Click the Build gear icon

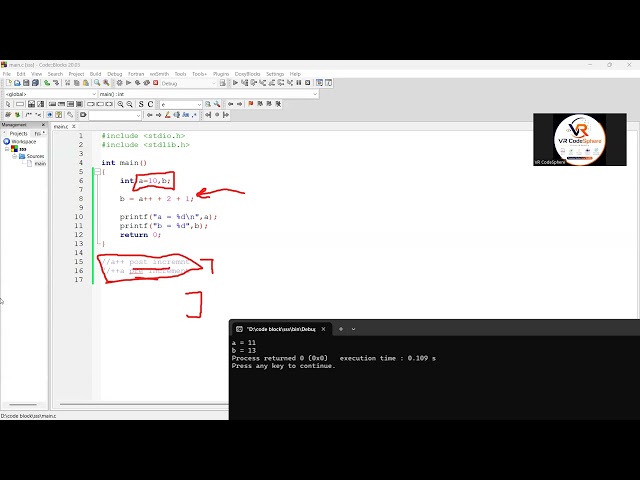(x=120, y=83)
